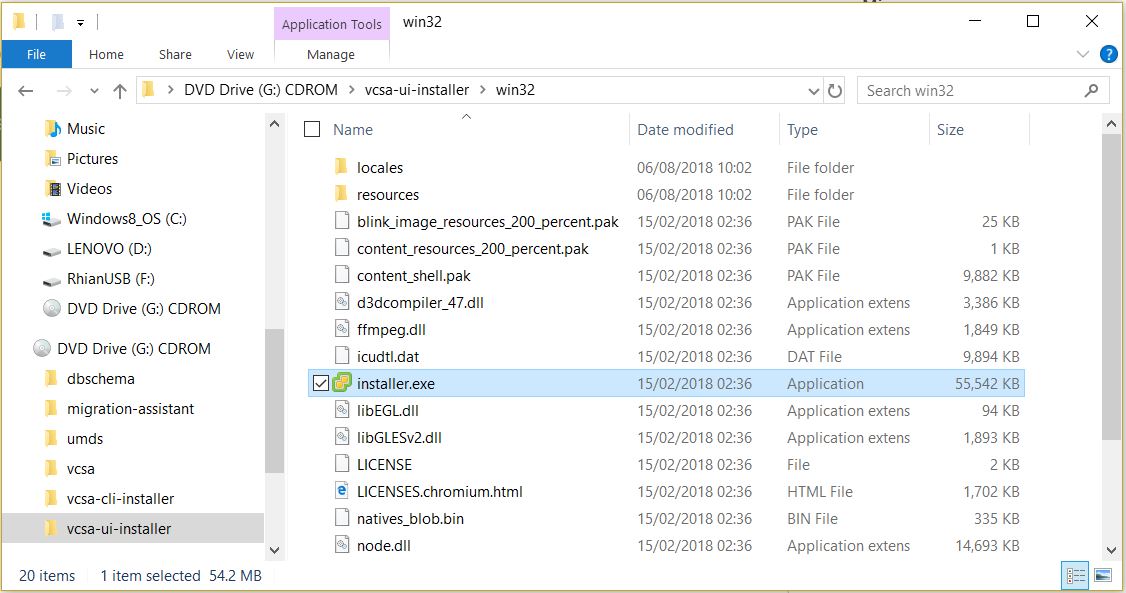This screenshot has height=593, width=1126.
Task: Open the Help question mark icon
Action: pos(1109,54)
